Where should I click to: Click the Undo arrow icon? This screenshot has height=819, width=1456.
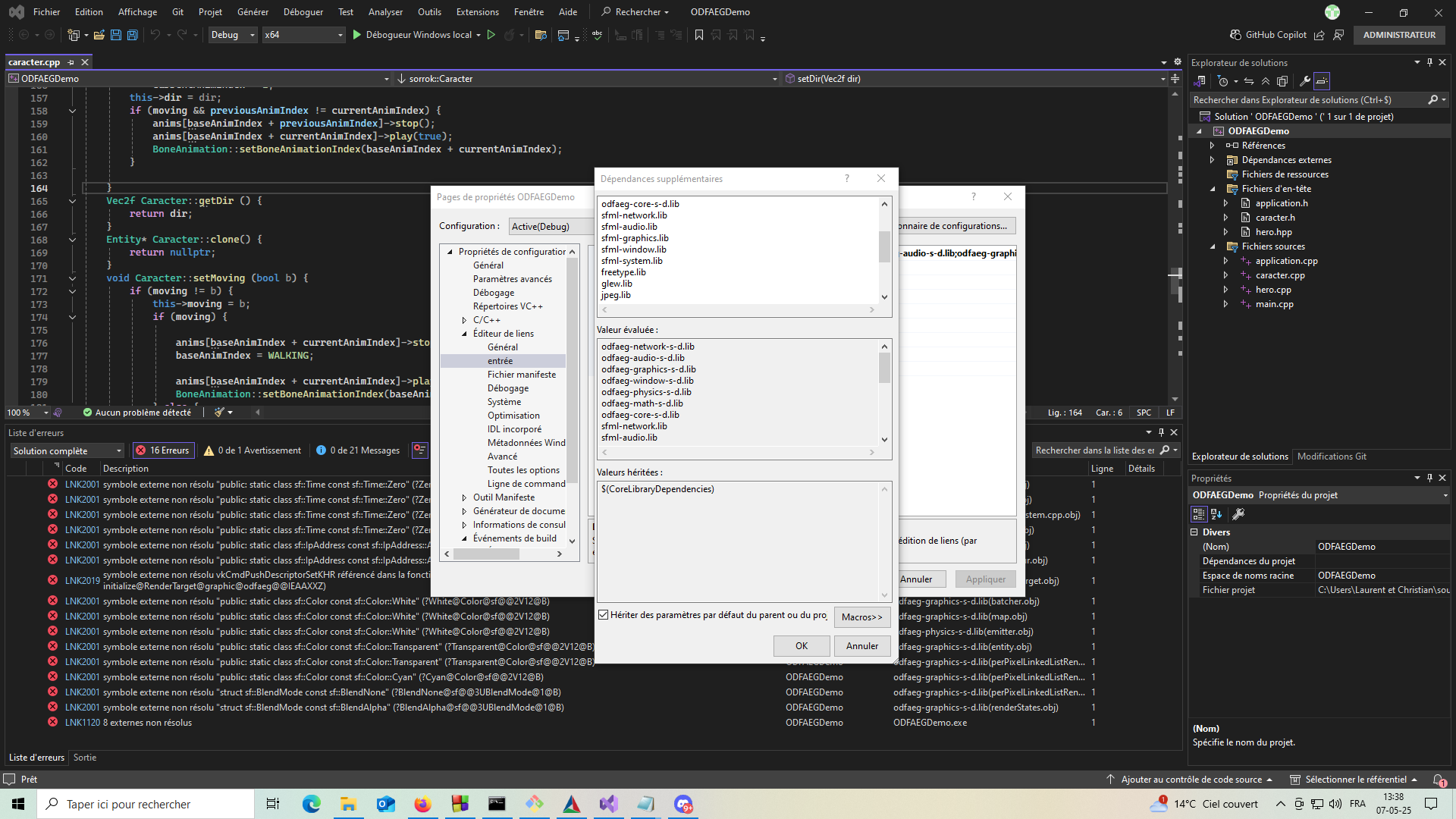pos(155,35)
